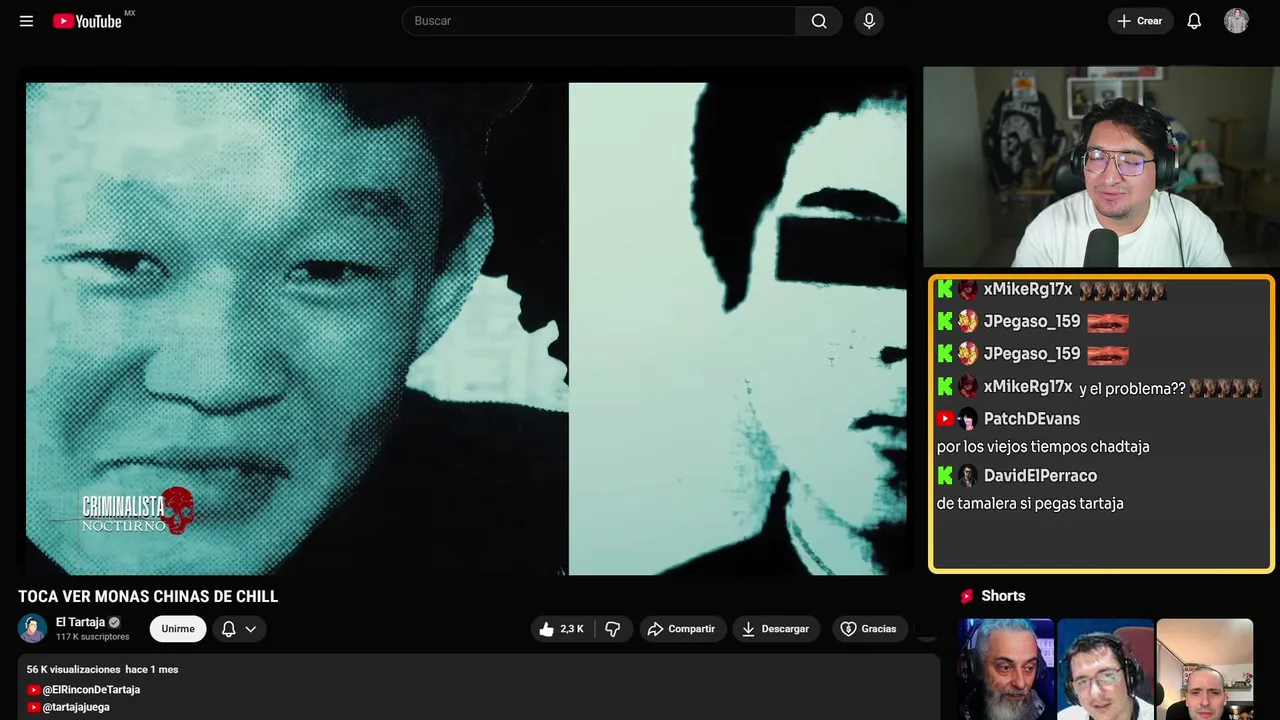Image resolution: width=1280 pixels, height=720 pixels.
Task: Click the PatchDEvans chat avatar
Action: pos(968,419)
